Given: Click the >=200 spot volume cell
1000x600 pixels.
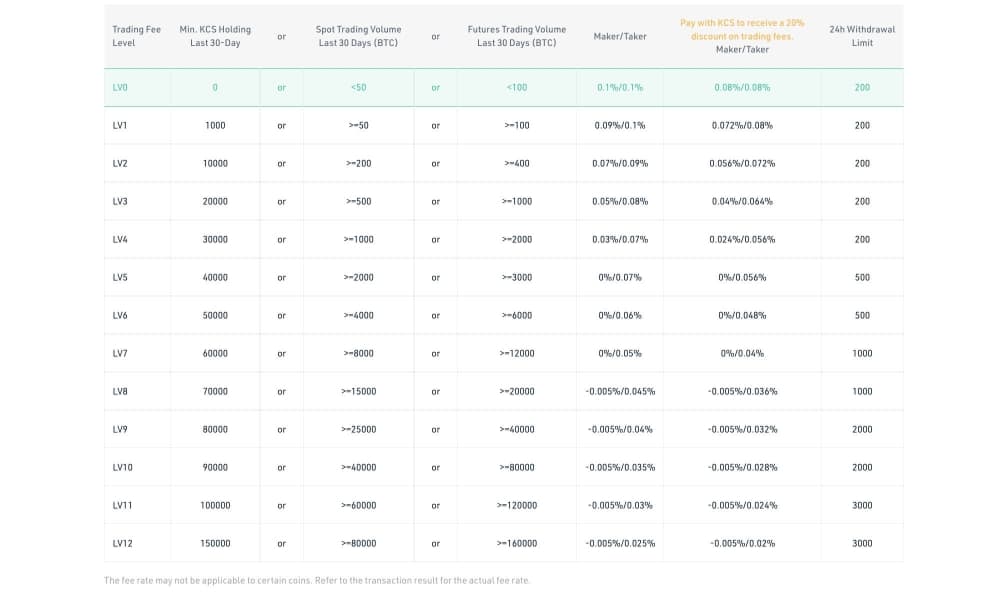Looking at the screenshot, I should [358, 163].
